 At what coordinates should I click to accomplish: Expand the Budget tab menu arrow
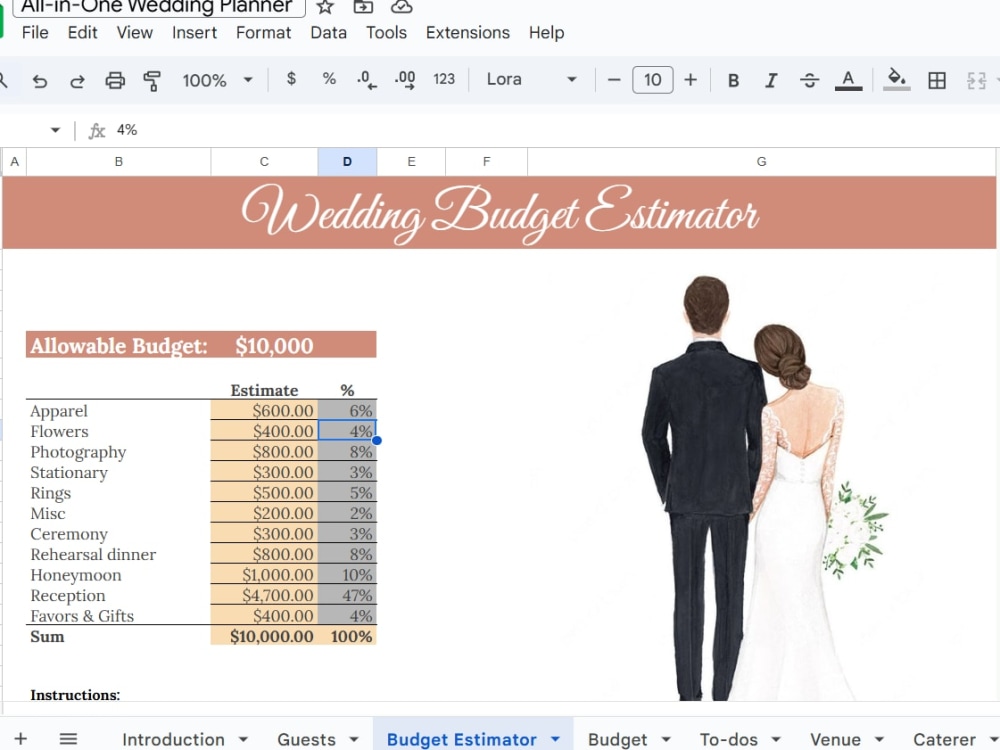click(x=666, y=739)
